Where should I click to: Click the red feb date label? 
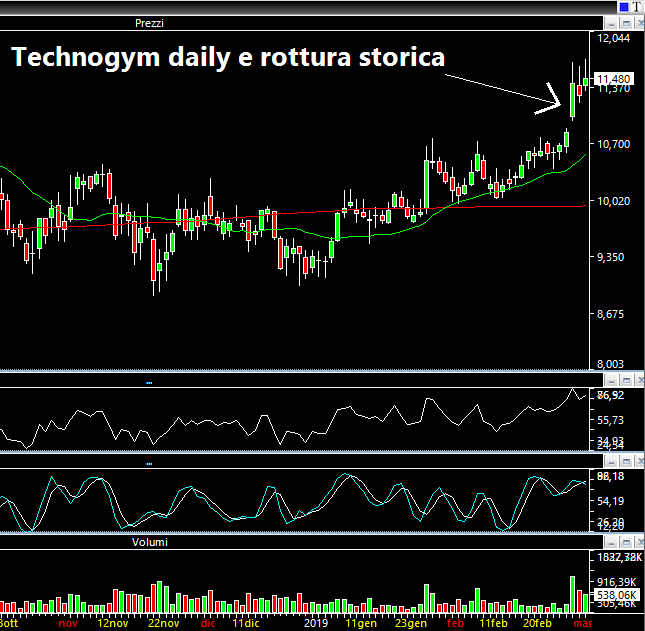pyautogui.click(x=455, y=623)
